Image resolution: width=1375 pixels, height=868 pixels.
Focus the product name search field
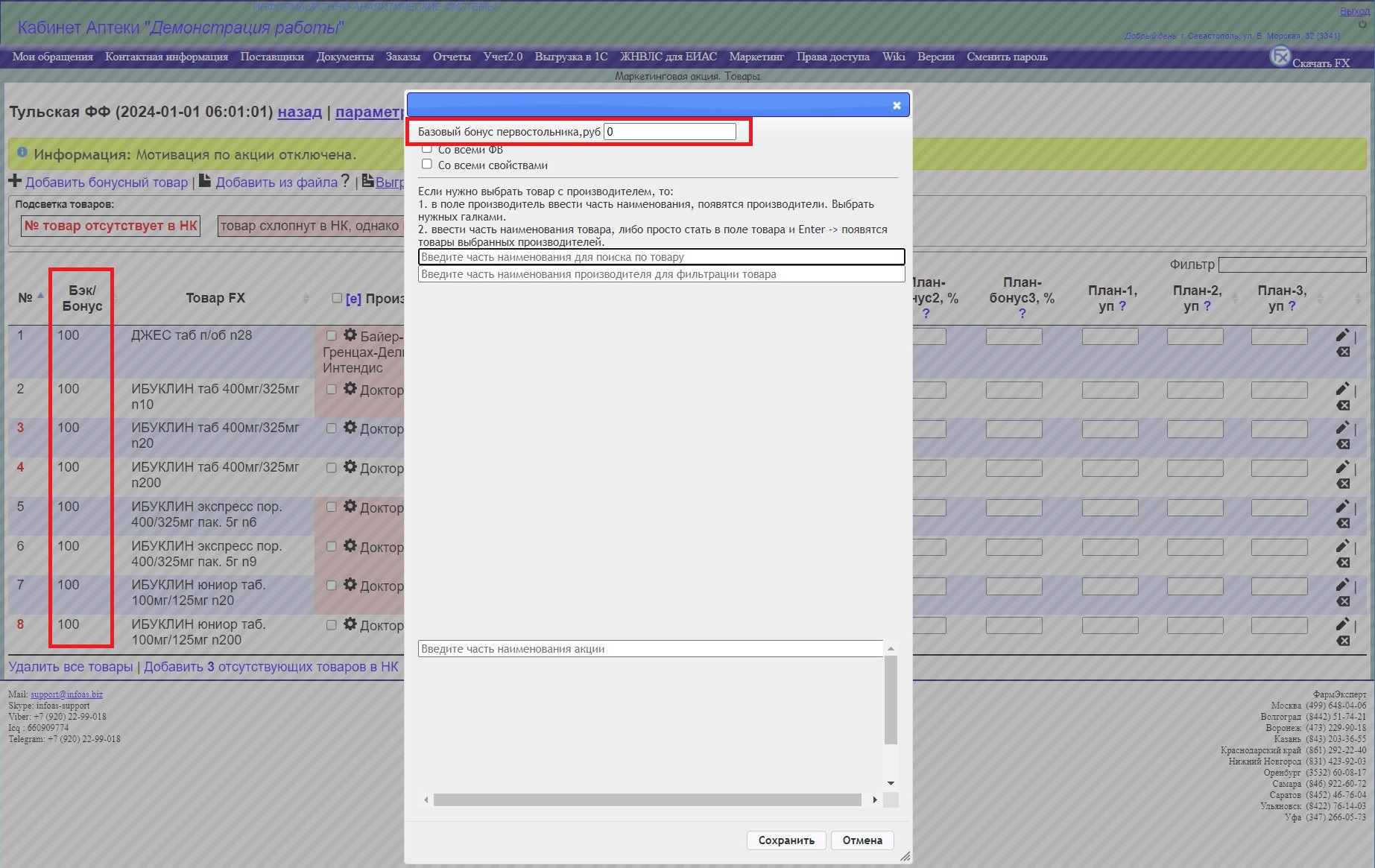pos(661,257)
